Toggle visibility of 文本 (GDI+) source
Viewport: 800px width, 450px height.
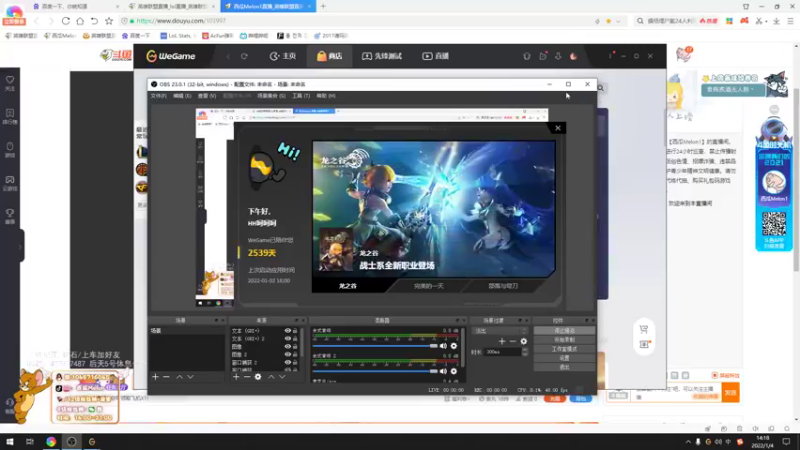288,331
